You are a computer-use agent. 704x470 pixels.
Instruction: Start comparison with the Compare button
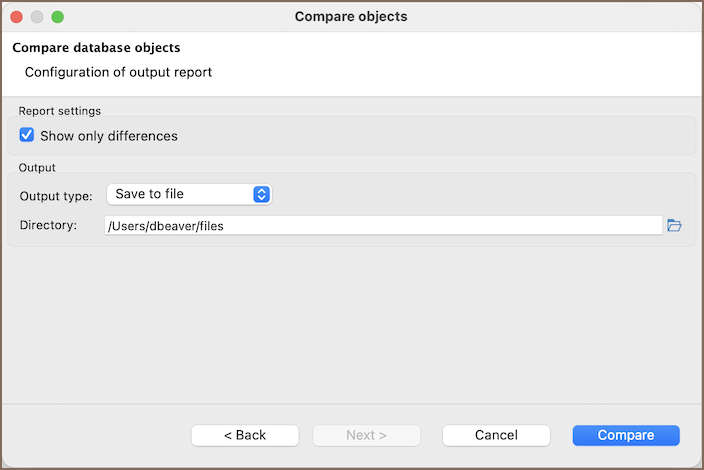coord(626,435)
